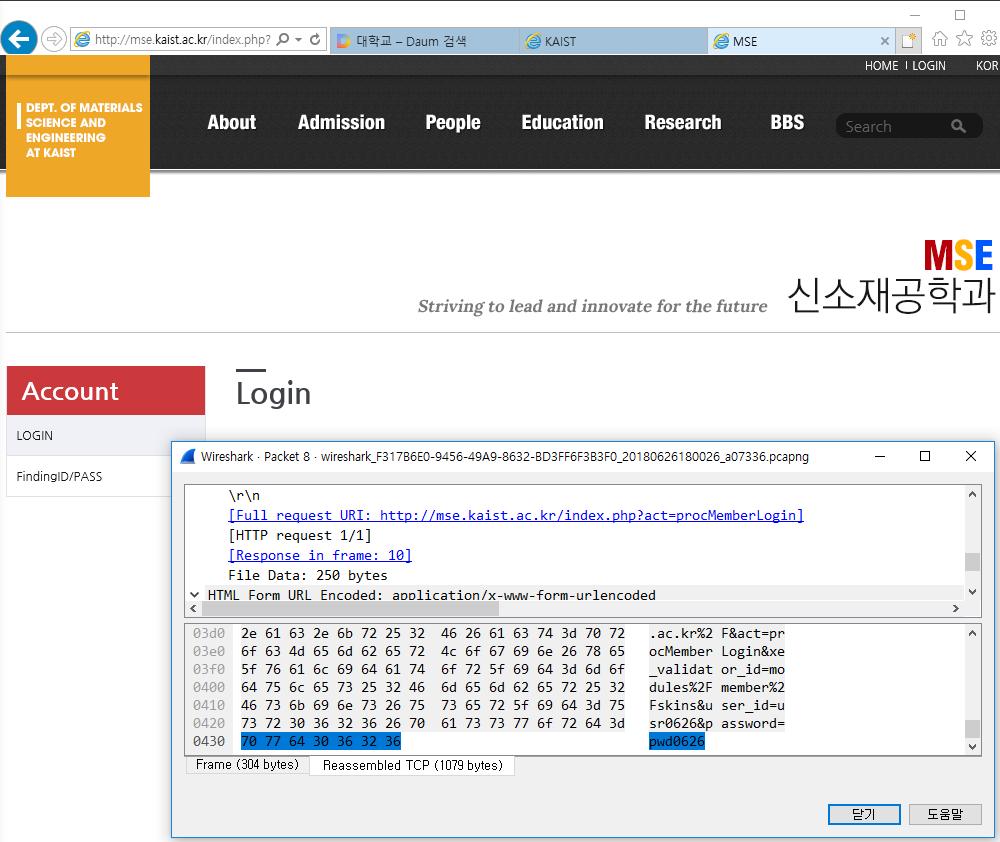Open favorites with the star icon

tap(964, 39)
